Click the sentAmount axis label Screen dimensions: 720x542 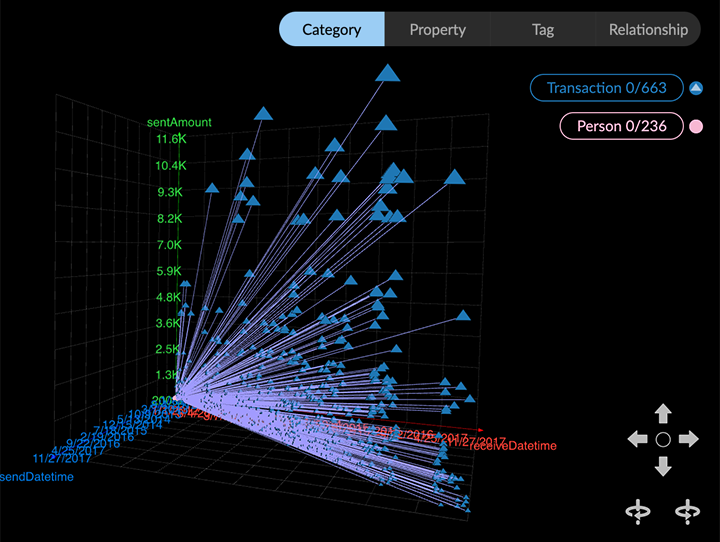coord(179,122)
